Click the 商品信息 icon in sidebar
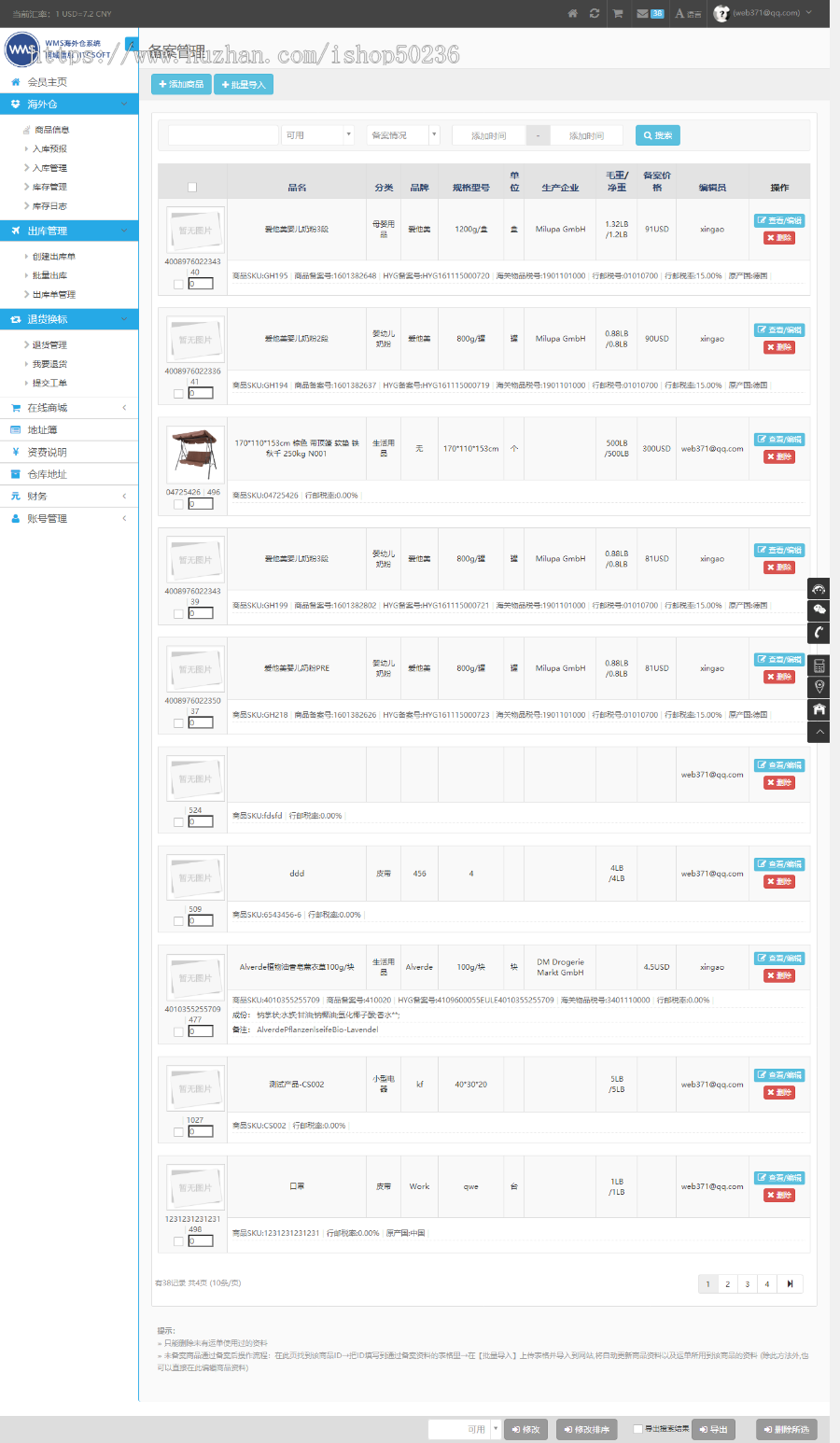This screenshot has height=1443, width=840. click(x=26, y=130)
